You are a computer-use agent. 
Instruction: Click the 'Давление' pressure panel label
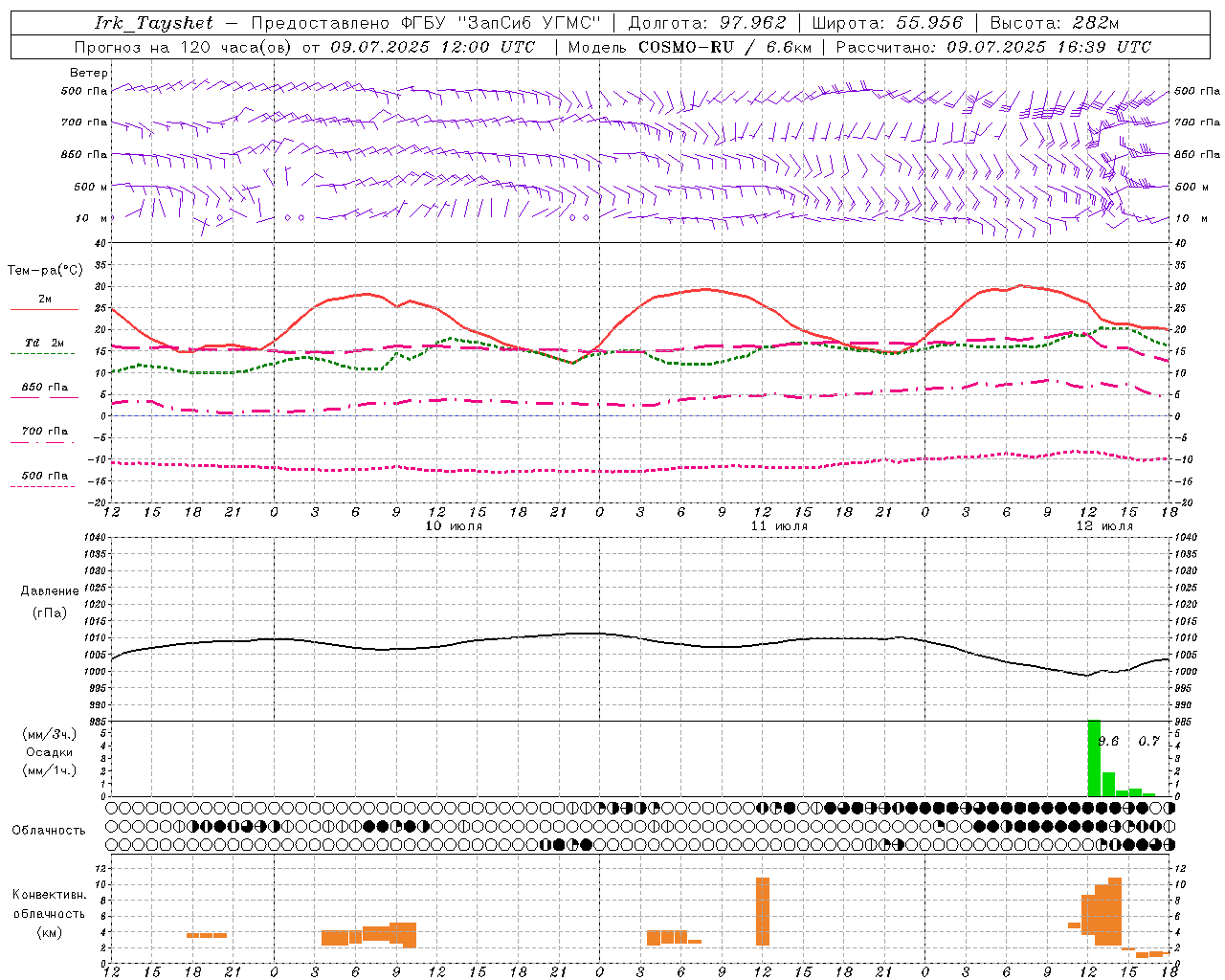point(49,591)
